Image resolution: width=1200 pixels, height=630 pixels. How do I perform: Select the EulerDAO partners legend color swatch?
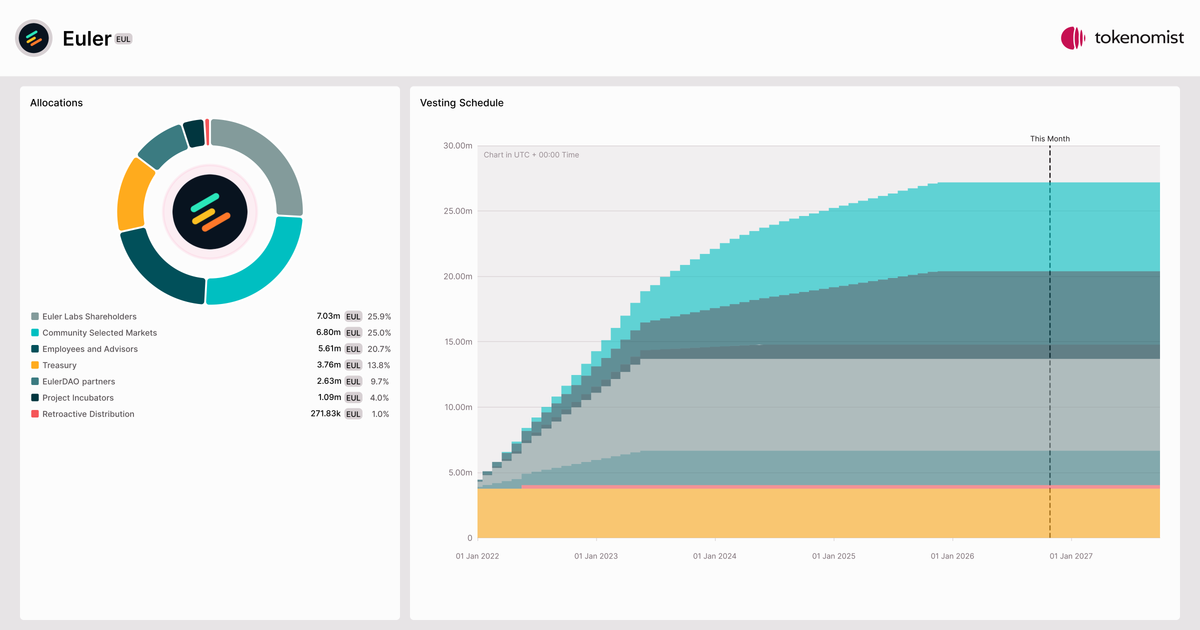pos(35,382)
